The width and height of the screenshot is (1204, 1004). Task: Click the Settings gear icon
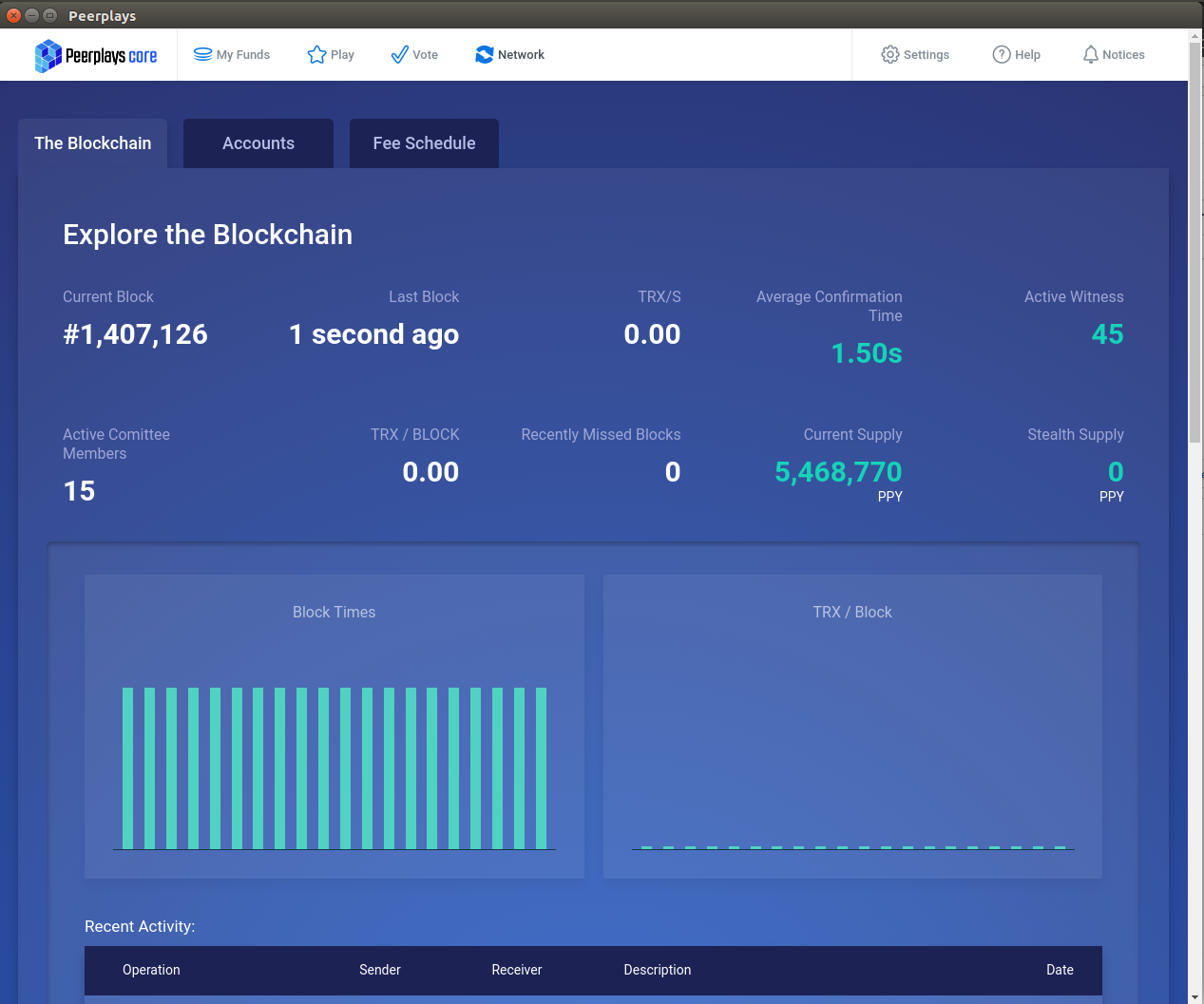point(890,54)
